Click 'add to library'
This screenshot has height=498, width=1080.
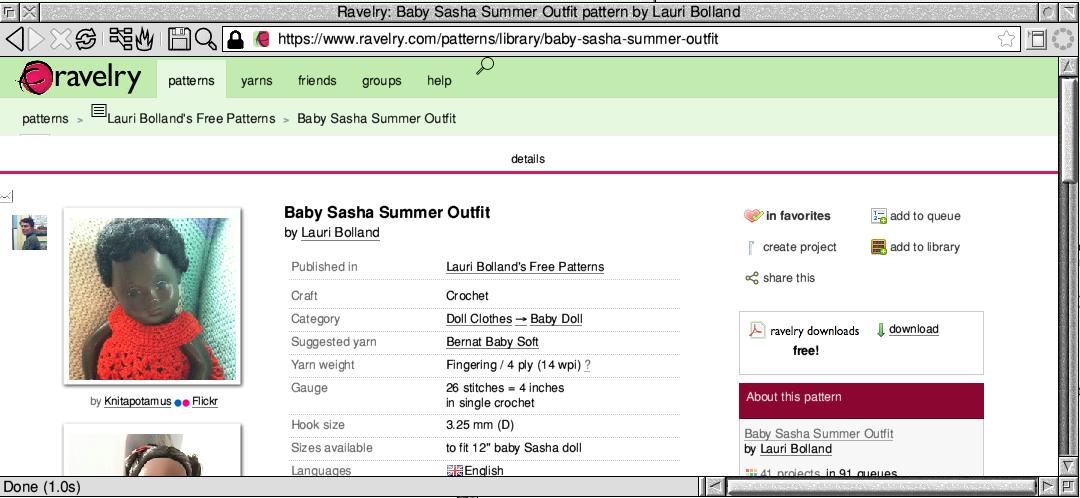tap(924, 247)
